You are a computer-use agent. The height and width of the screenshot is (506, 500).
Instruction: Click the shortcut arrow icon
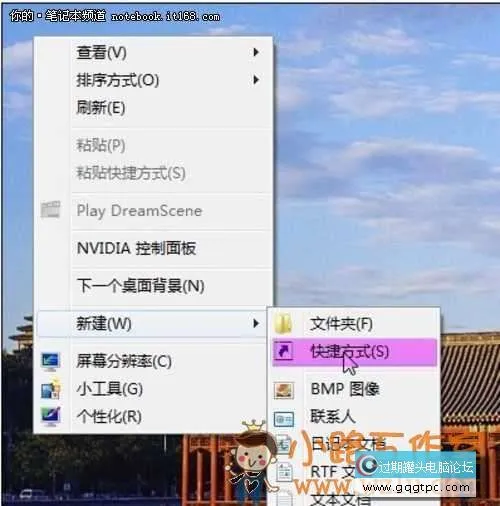pyautogui.click(x=284, y=351)
